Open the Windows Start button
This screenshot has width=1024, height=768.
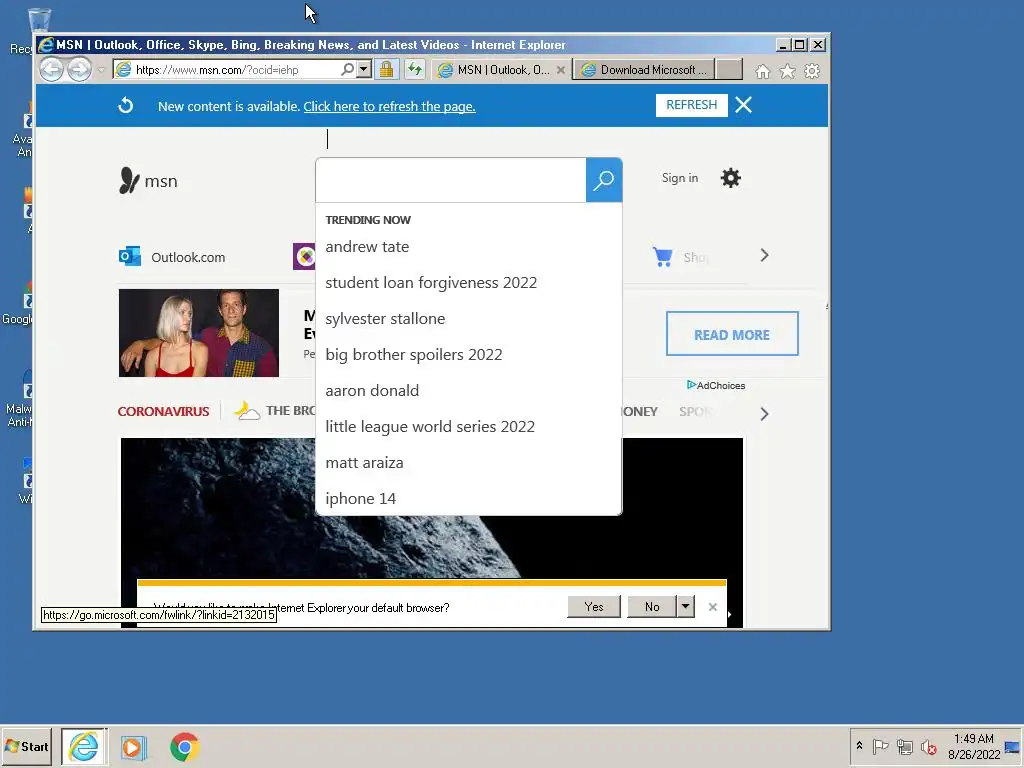(27, 746)
